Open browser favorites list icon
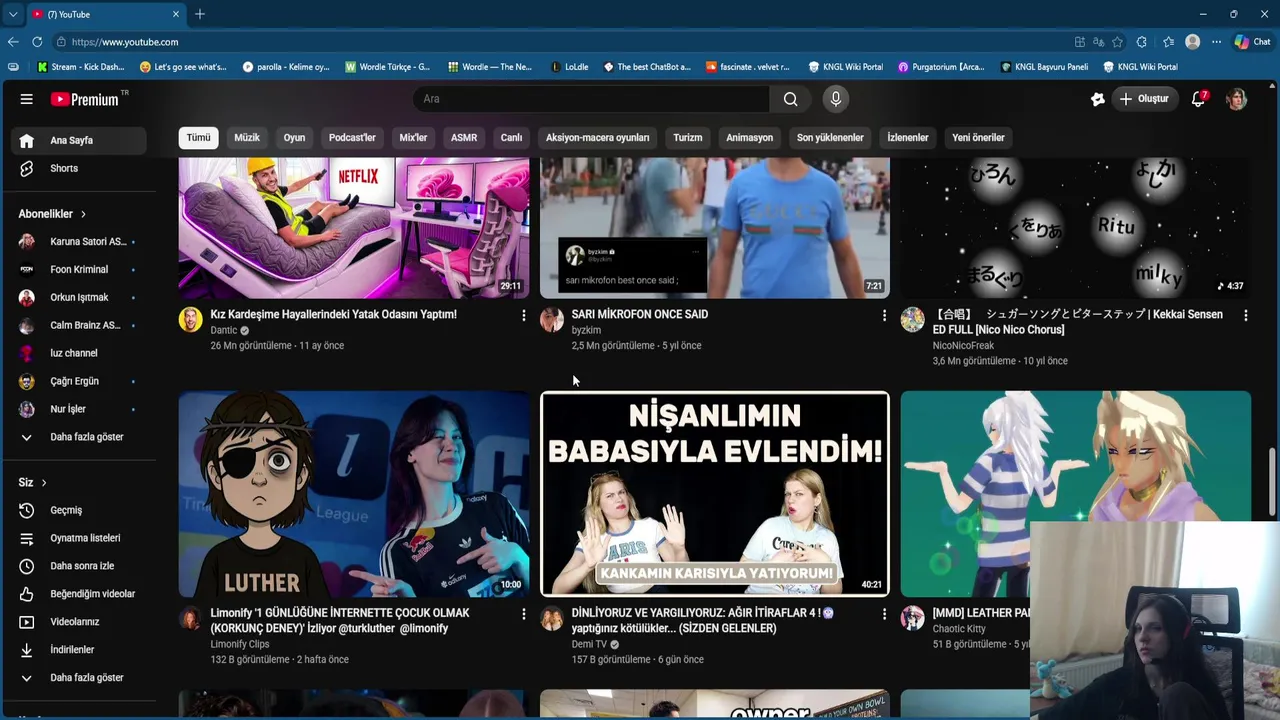 (x=1168, y=42)
